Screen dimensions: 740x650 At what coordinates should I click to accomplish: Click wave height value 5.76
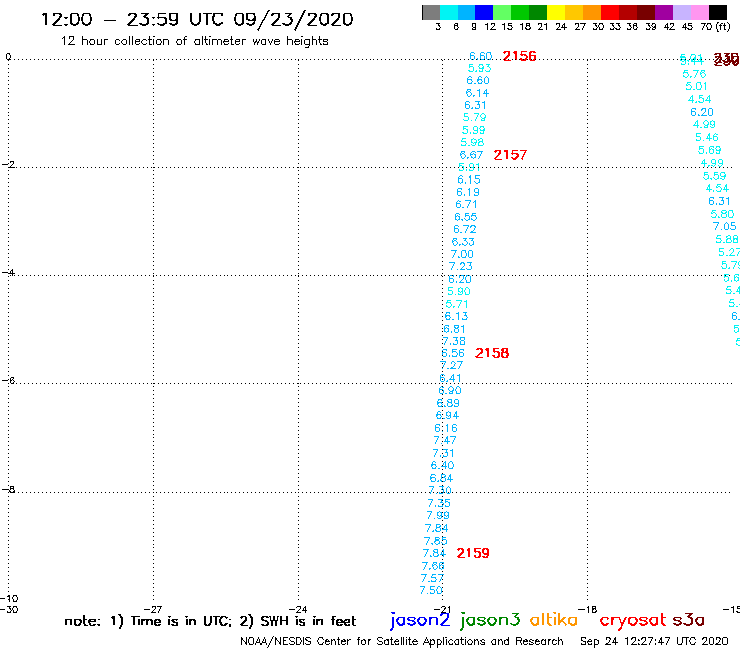(694, 74)
